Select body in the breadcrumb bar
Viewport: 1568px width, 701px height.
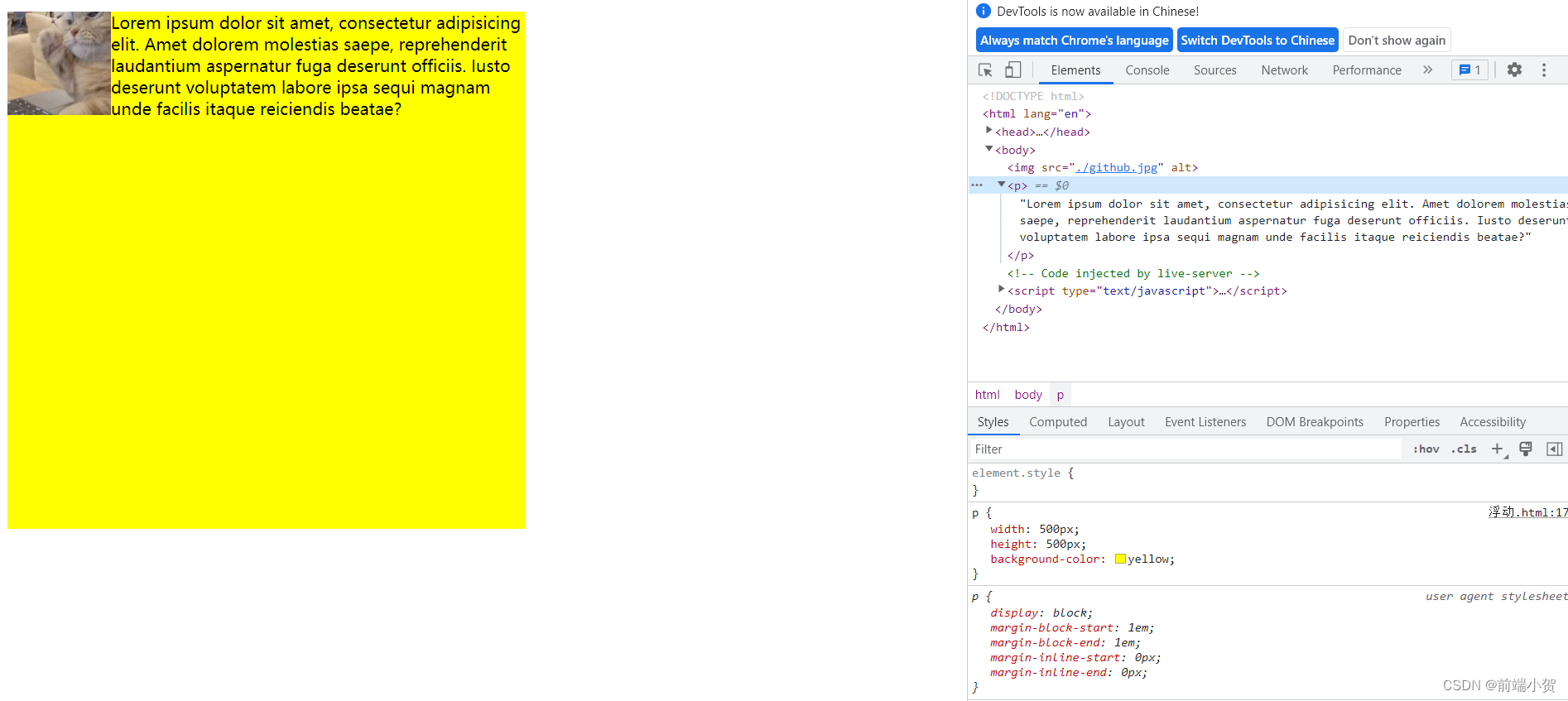click(x=1028, y=395)
